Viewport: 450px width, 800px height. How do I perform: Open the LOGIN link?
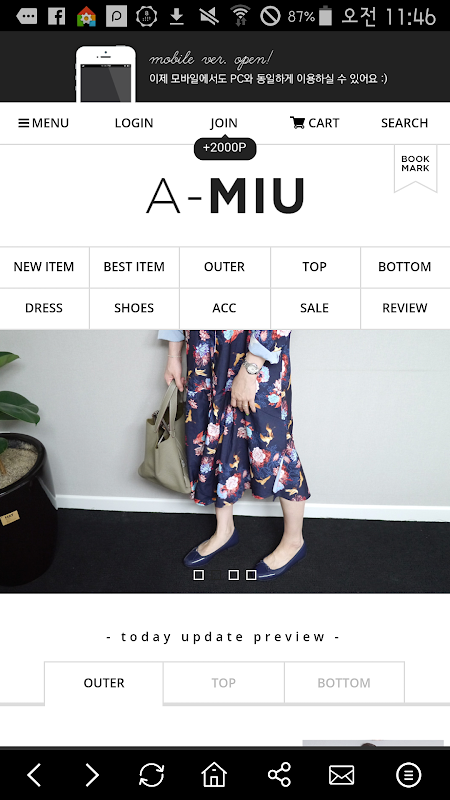coord(134,123)
